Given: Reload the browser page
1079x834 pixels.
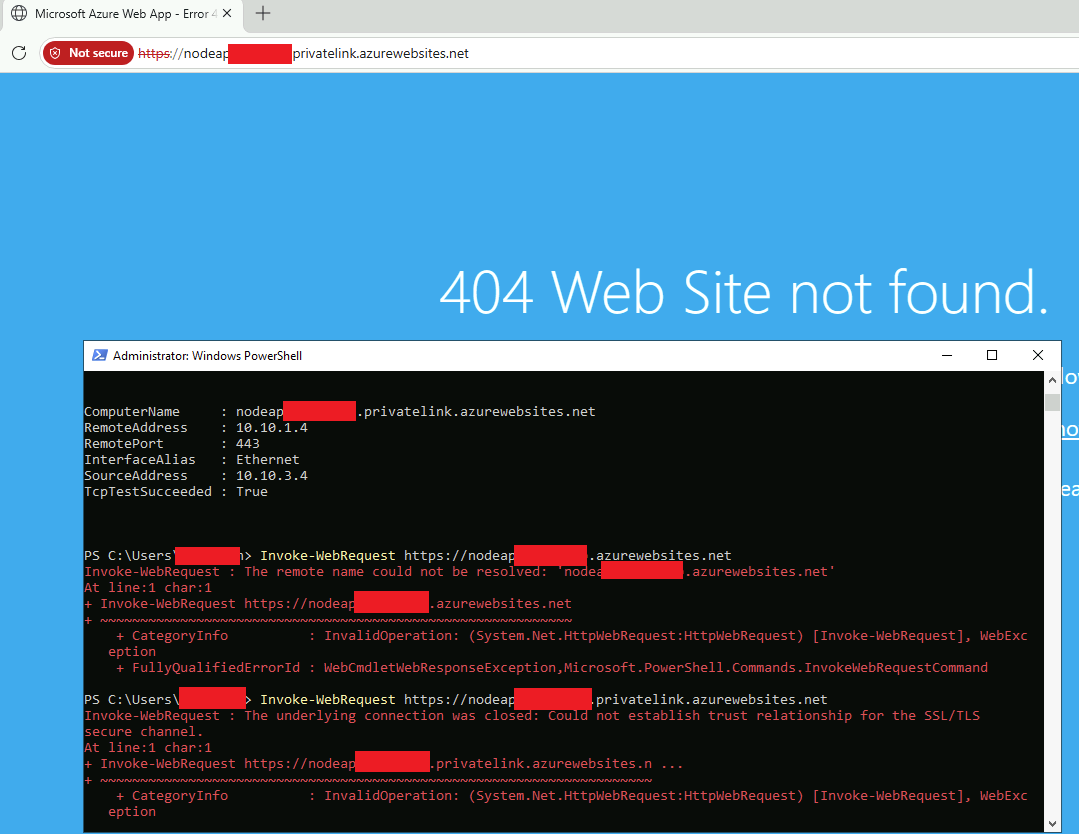Looking at the screenshot, I should [x=19, y=53].
